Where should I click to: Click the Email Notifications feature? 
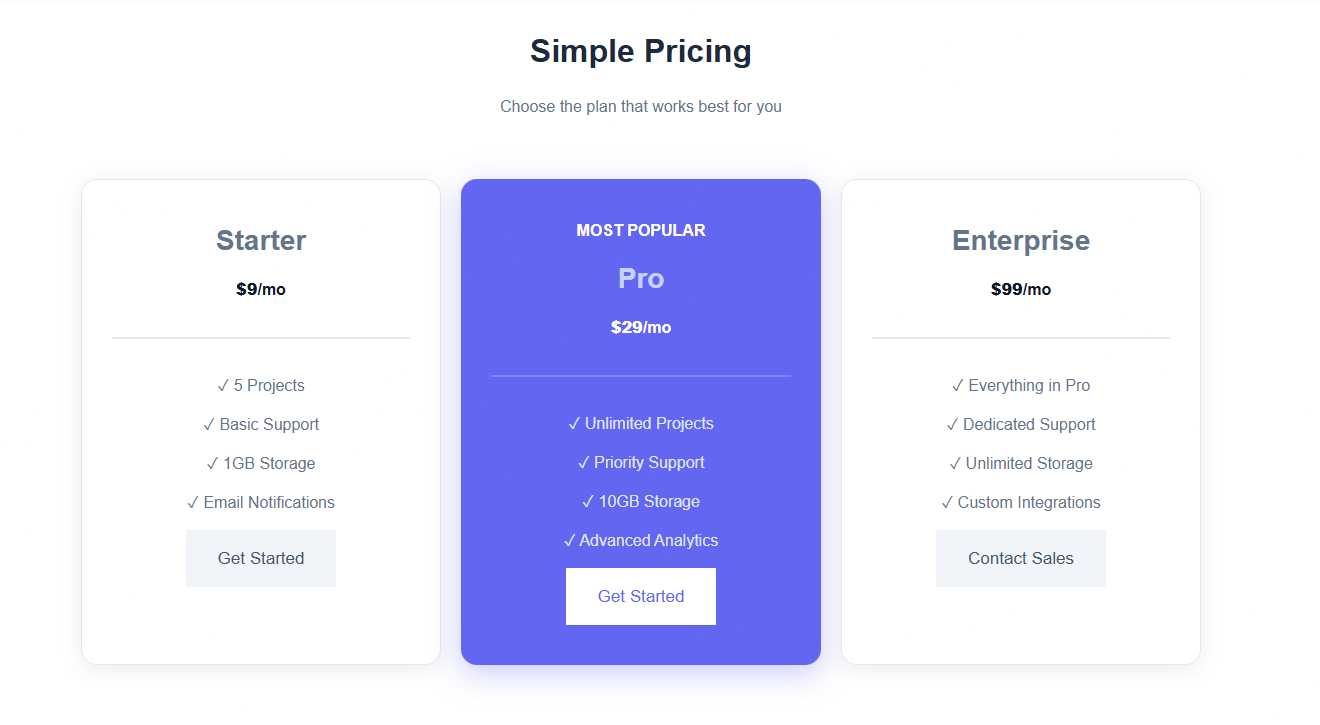261,502
